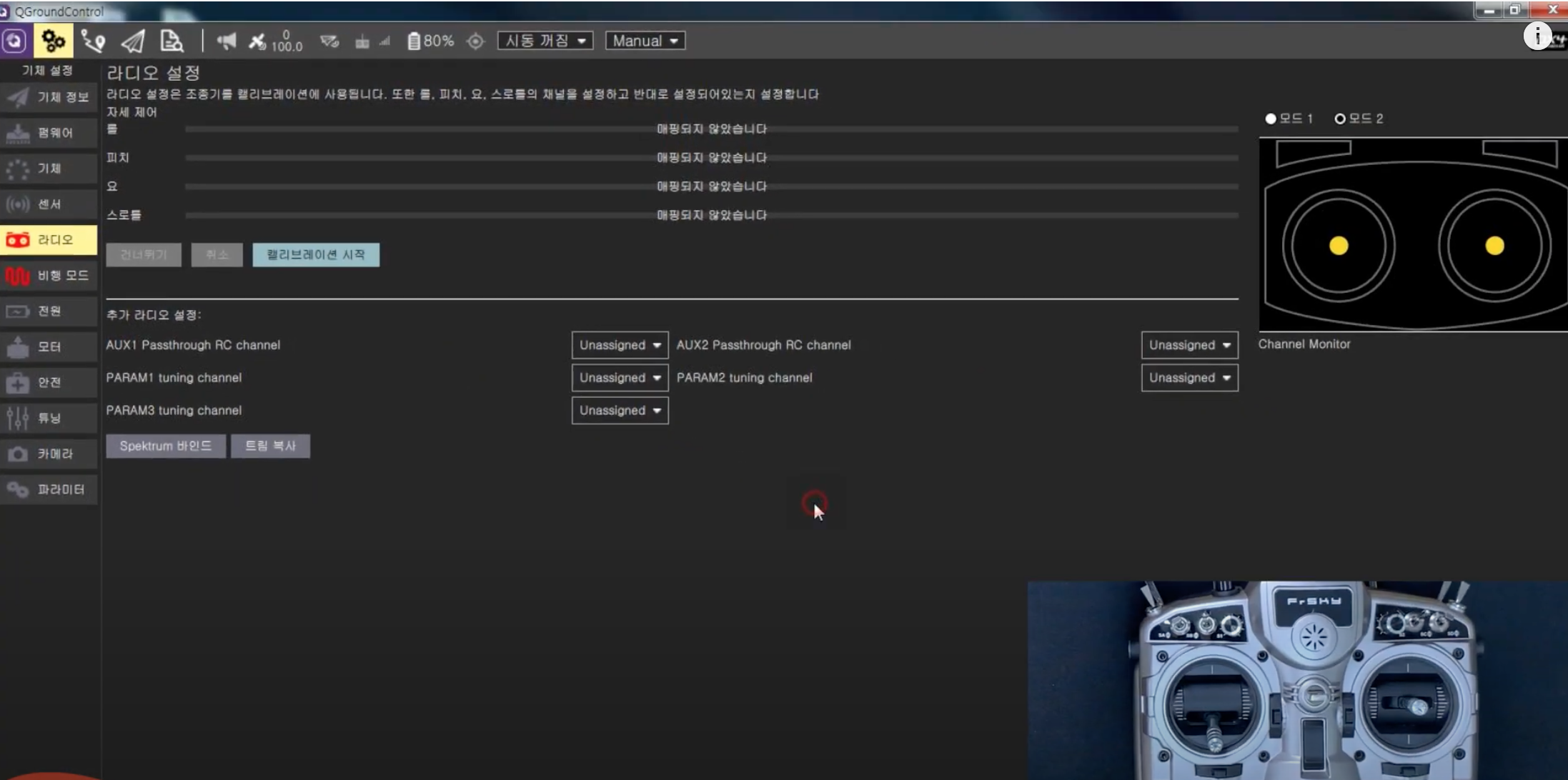
Task: Click the GPS satellite status icon
Action: (x=257, y=41)
